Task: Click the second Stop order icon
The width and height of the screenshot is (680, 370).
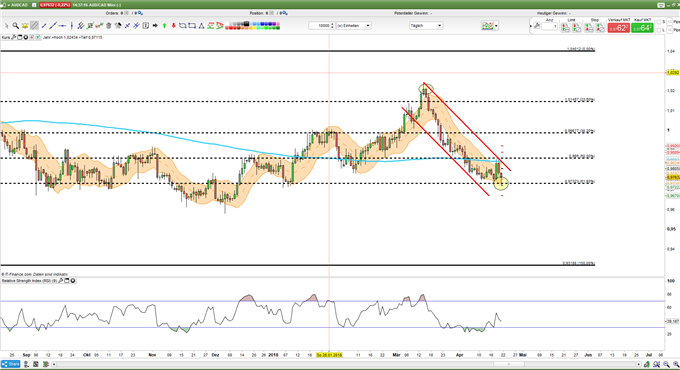Action: (600, 28)
